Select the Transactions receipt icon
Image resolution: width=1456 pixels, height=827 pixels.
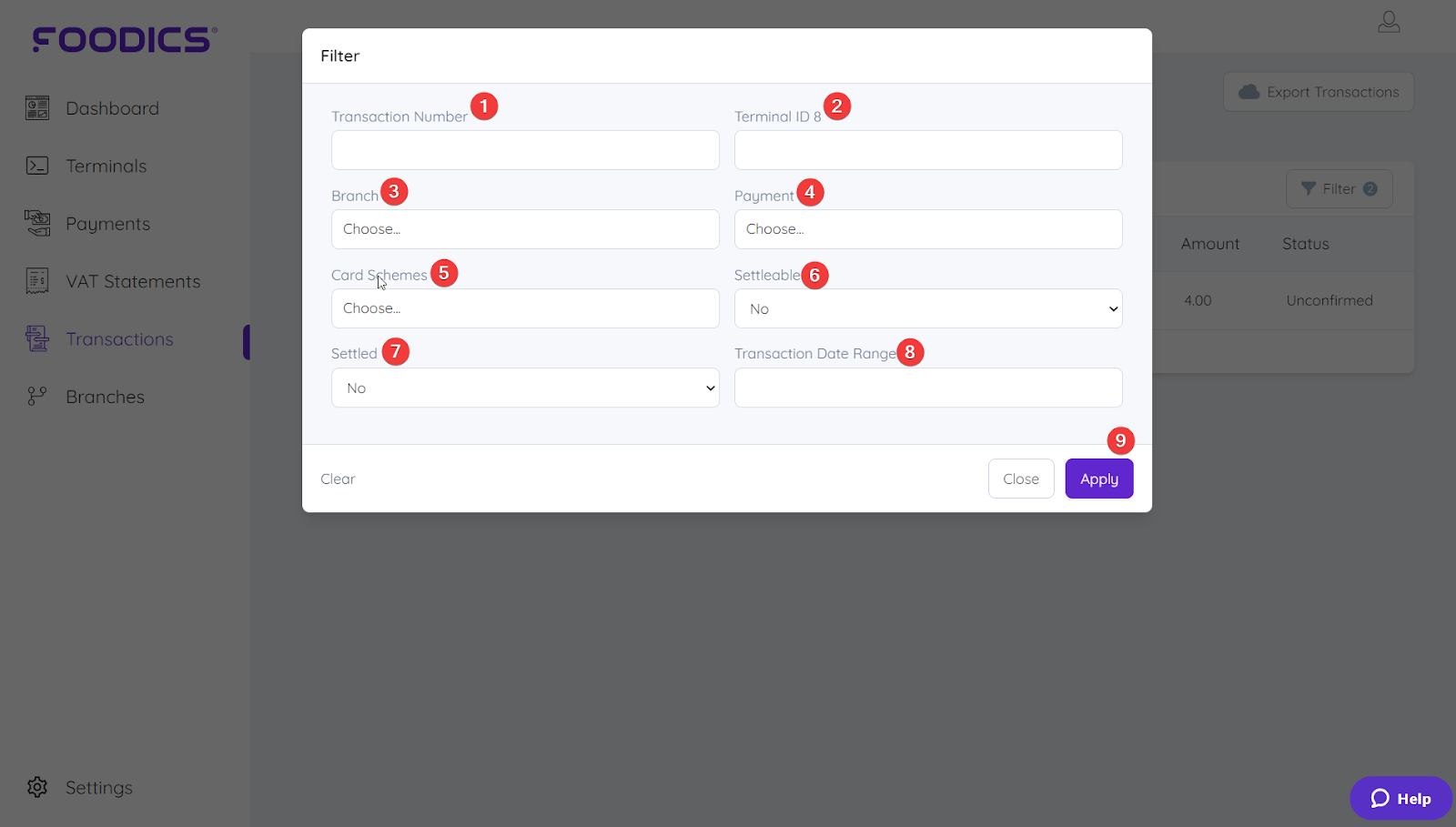click(x=36, y=338)
